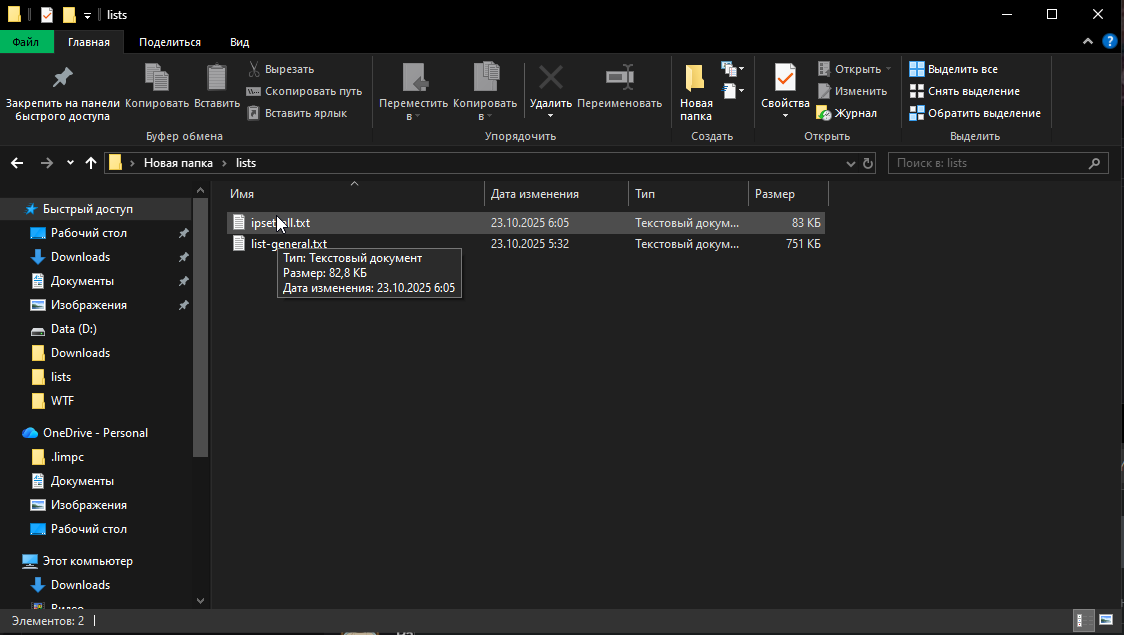Open Help question mark icon
Viewport: 1124px width, 635px height.
point(1109,42)
